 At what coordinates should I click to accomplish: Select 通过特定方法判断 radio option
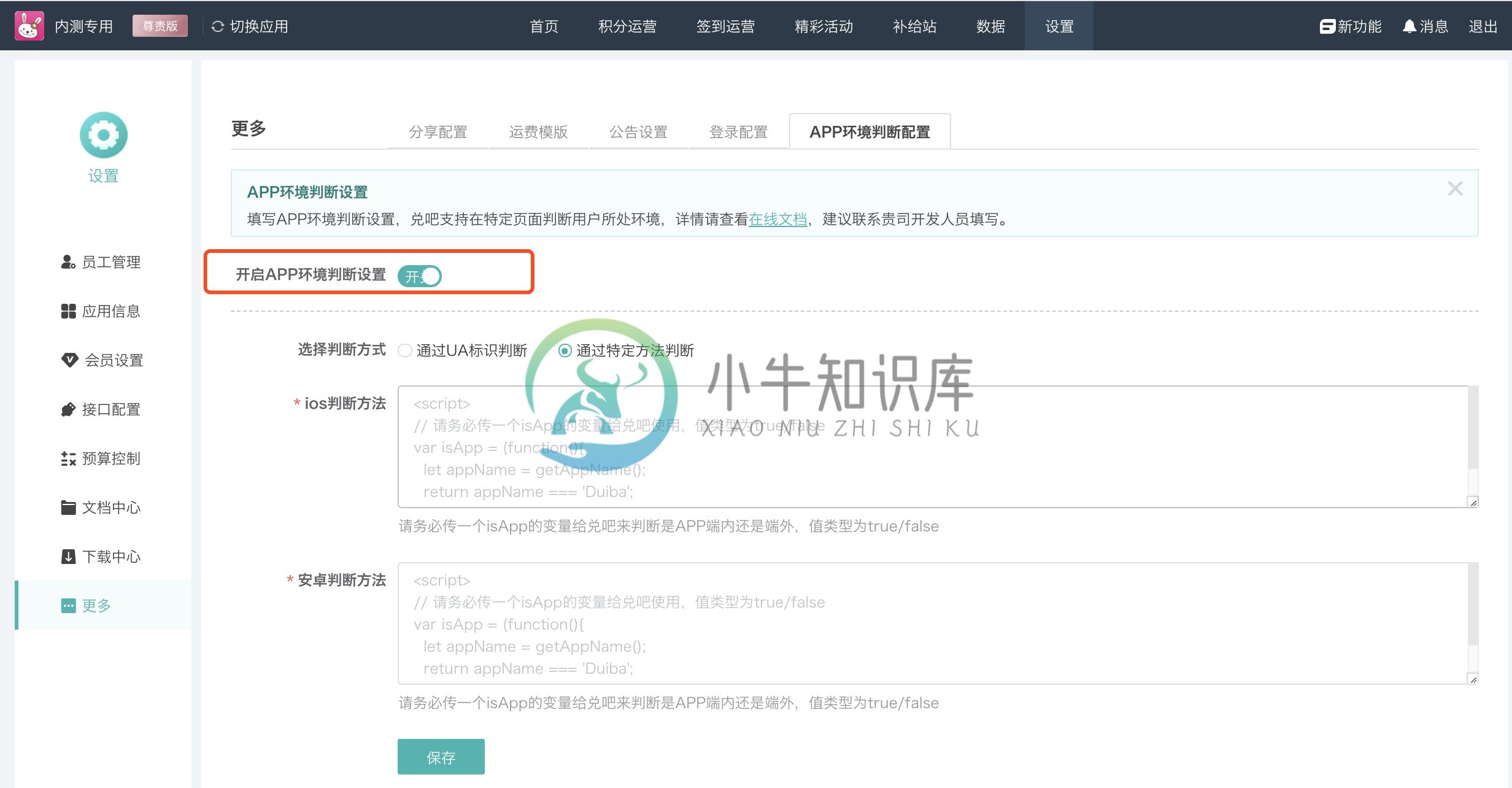[565, 350]
